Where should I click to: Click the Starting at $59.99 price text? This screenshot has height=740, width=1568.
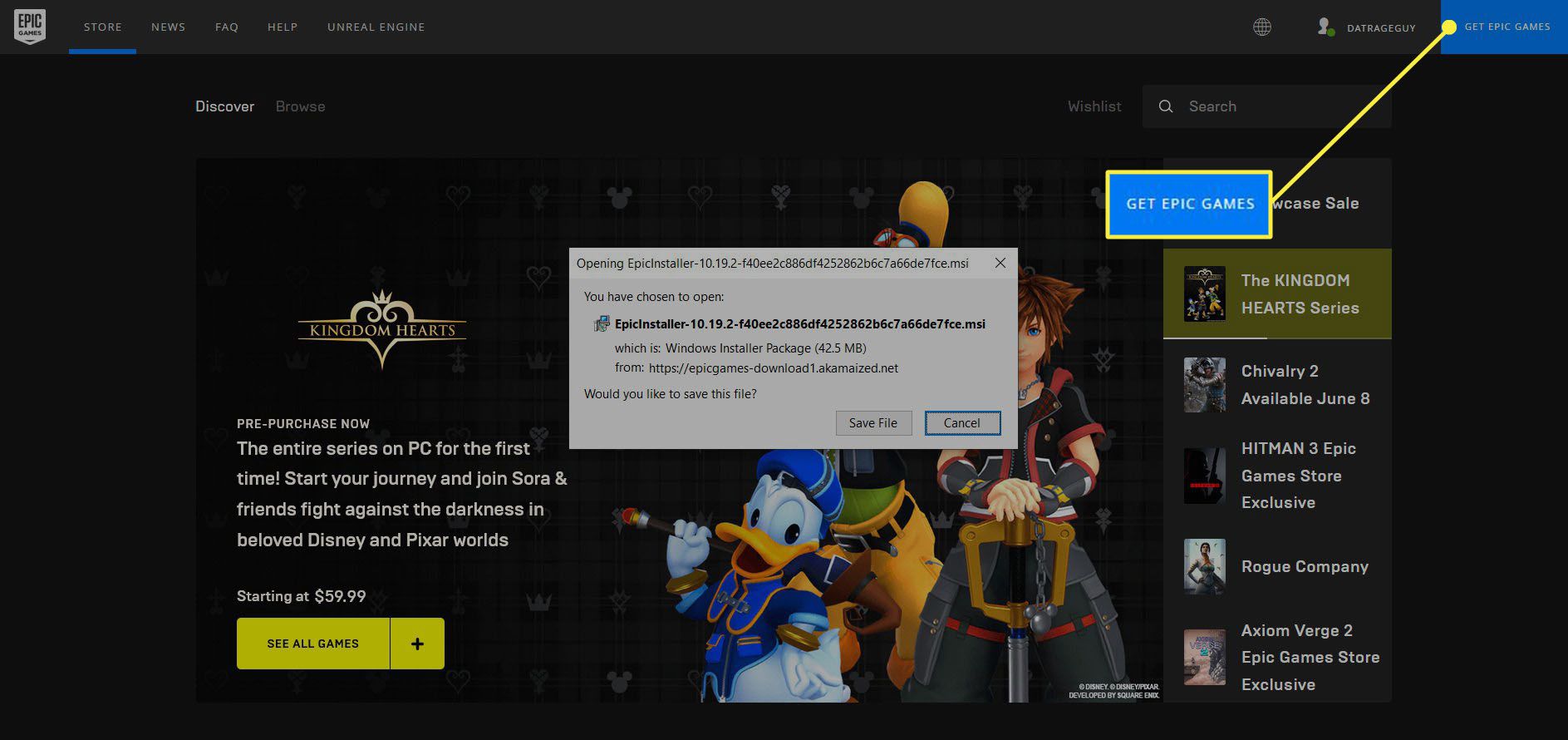pos(302,596)
